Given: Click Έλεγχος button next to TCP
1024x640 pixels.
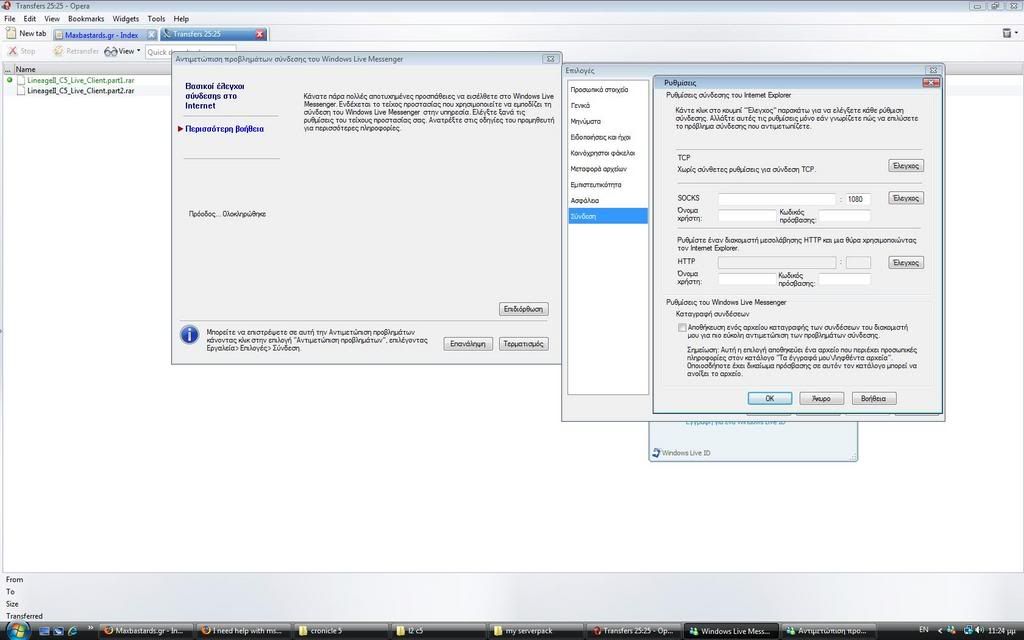Looking at the screenshot, I should (x=905, y=165).
